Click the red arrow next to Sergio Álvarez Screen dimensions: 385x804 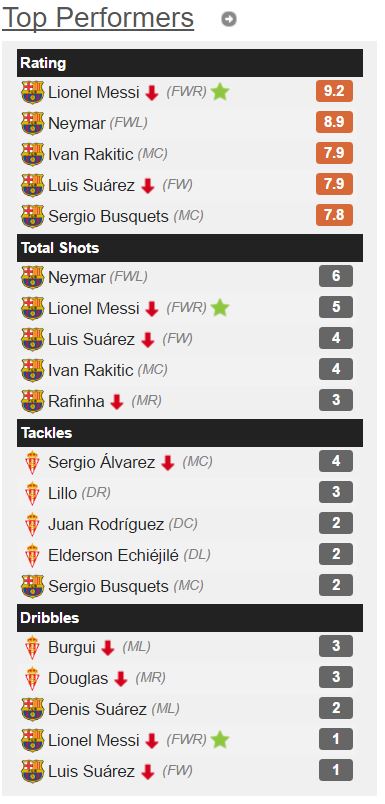click(x=168, y=464)
